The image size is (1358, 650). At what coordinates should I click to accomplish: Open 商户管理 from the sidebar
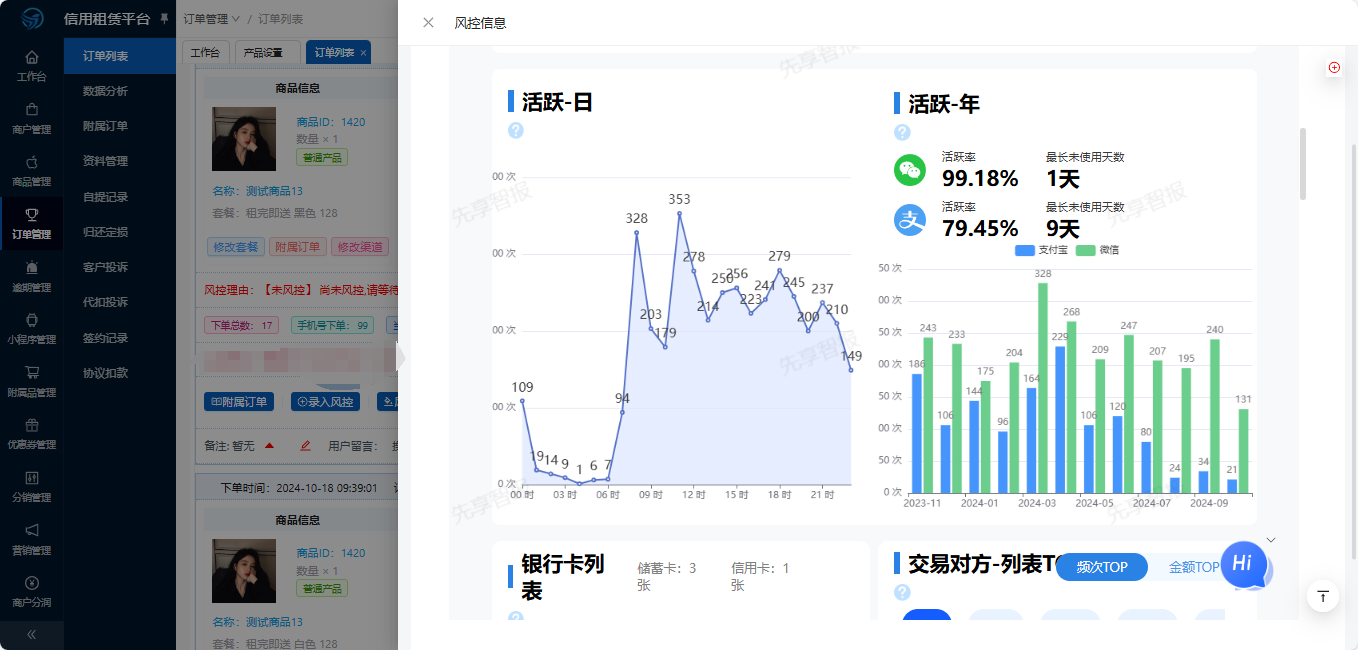point(31,117)
